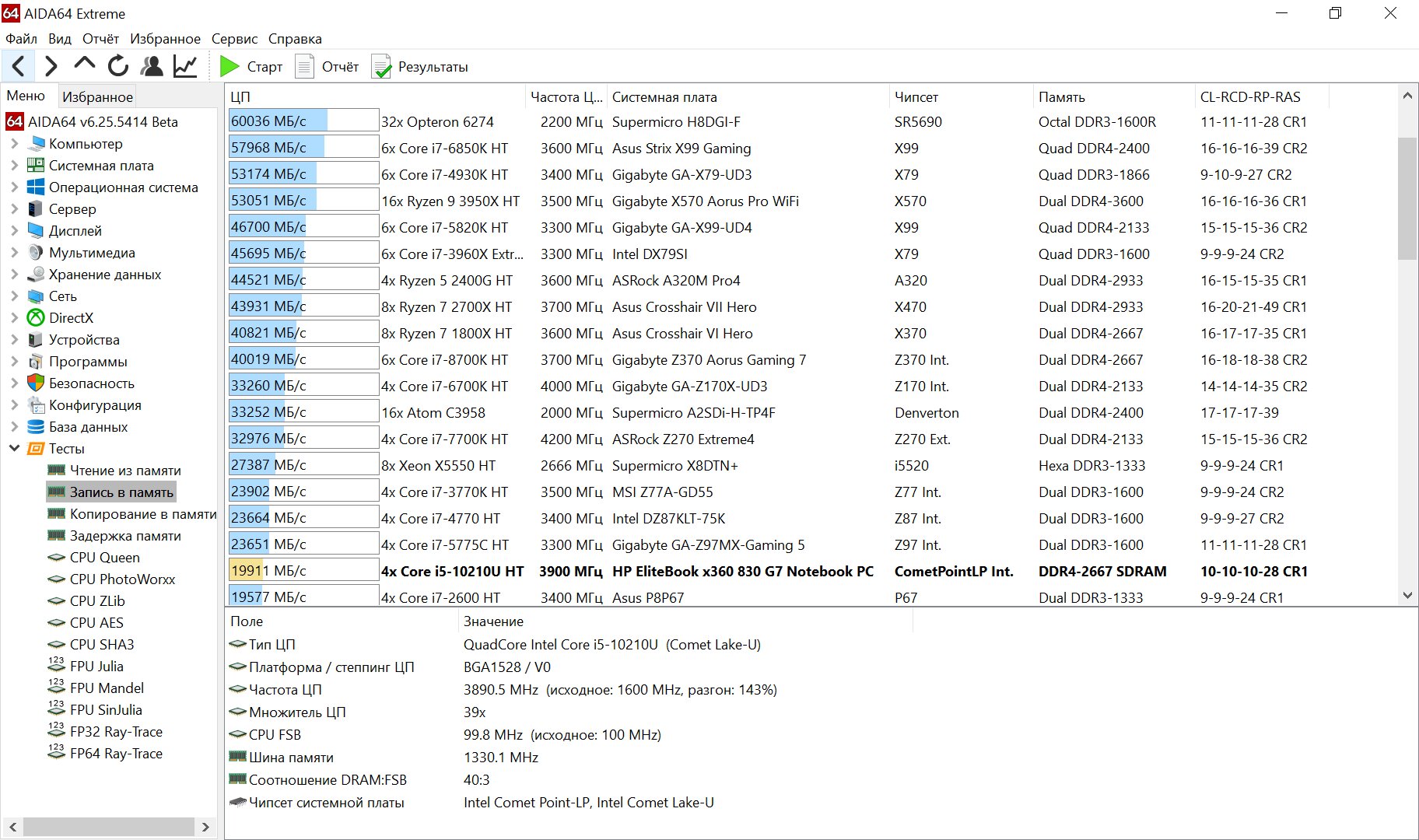This screenshot has width=1419, height=840.
Task: Sort by the Чипсет column header
Action: click(961, 97)
